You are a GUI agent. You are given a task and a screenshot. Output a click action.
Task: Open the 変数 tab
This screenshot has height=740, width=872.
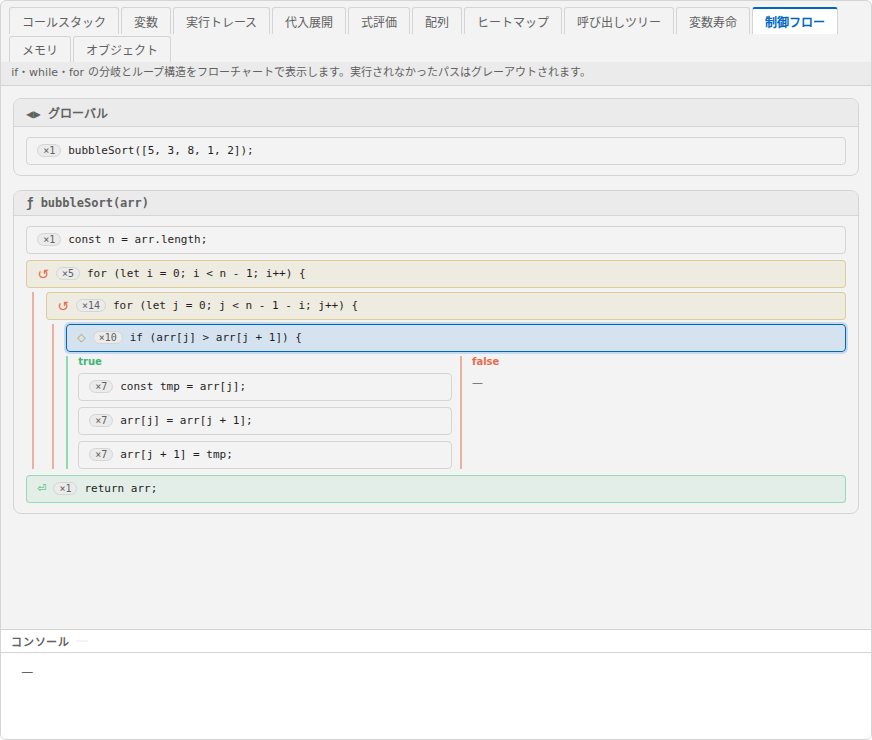pyautogui.click(x=146, y=22)
